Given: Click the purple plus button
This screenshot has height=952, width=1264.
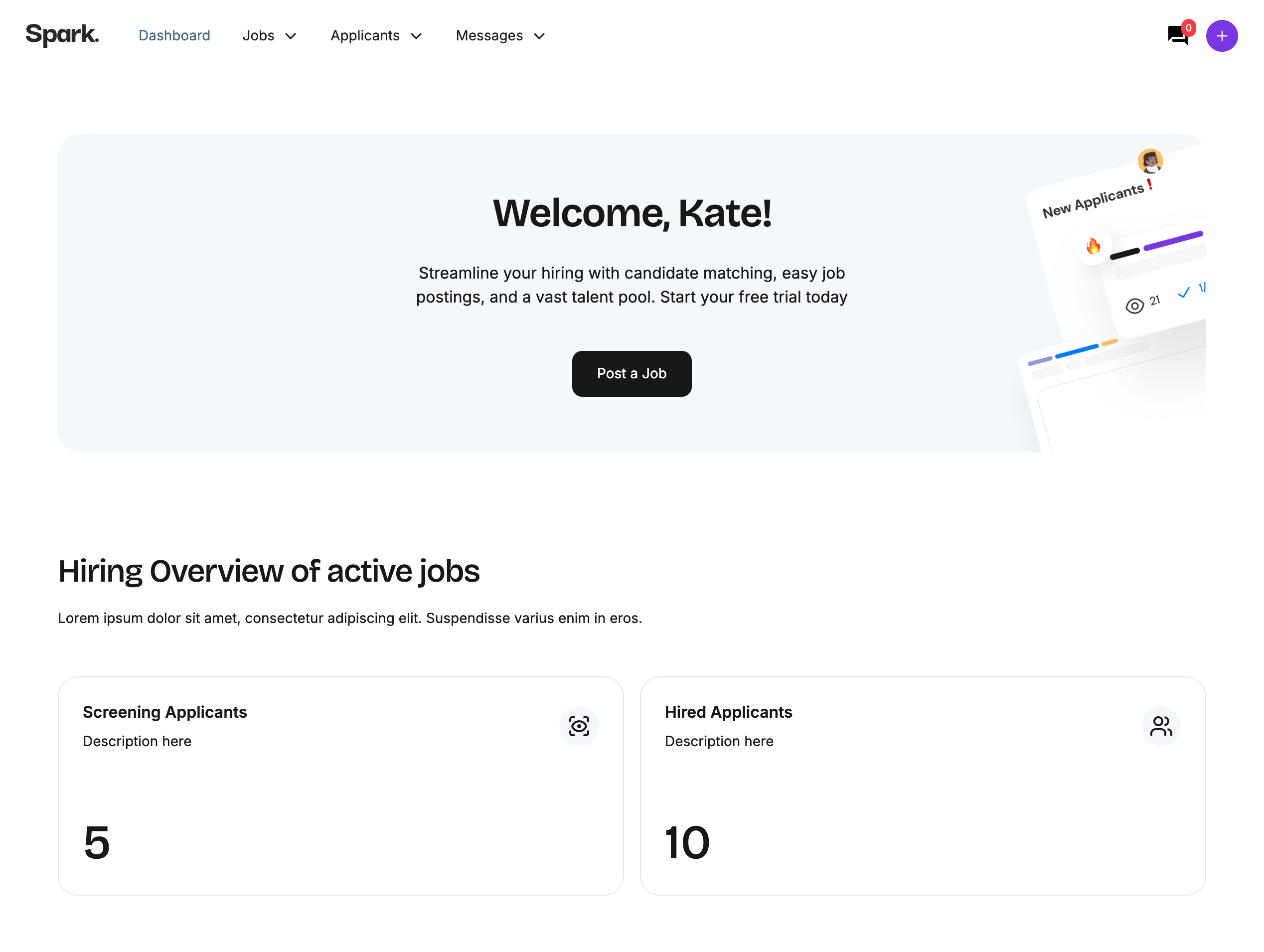Looking at the screenshot, I should tap(1222, 36).
